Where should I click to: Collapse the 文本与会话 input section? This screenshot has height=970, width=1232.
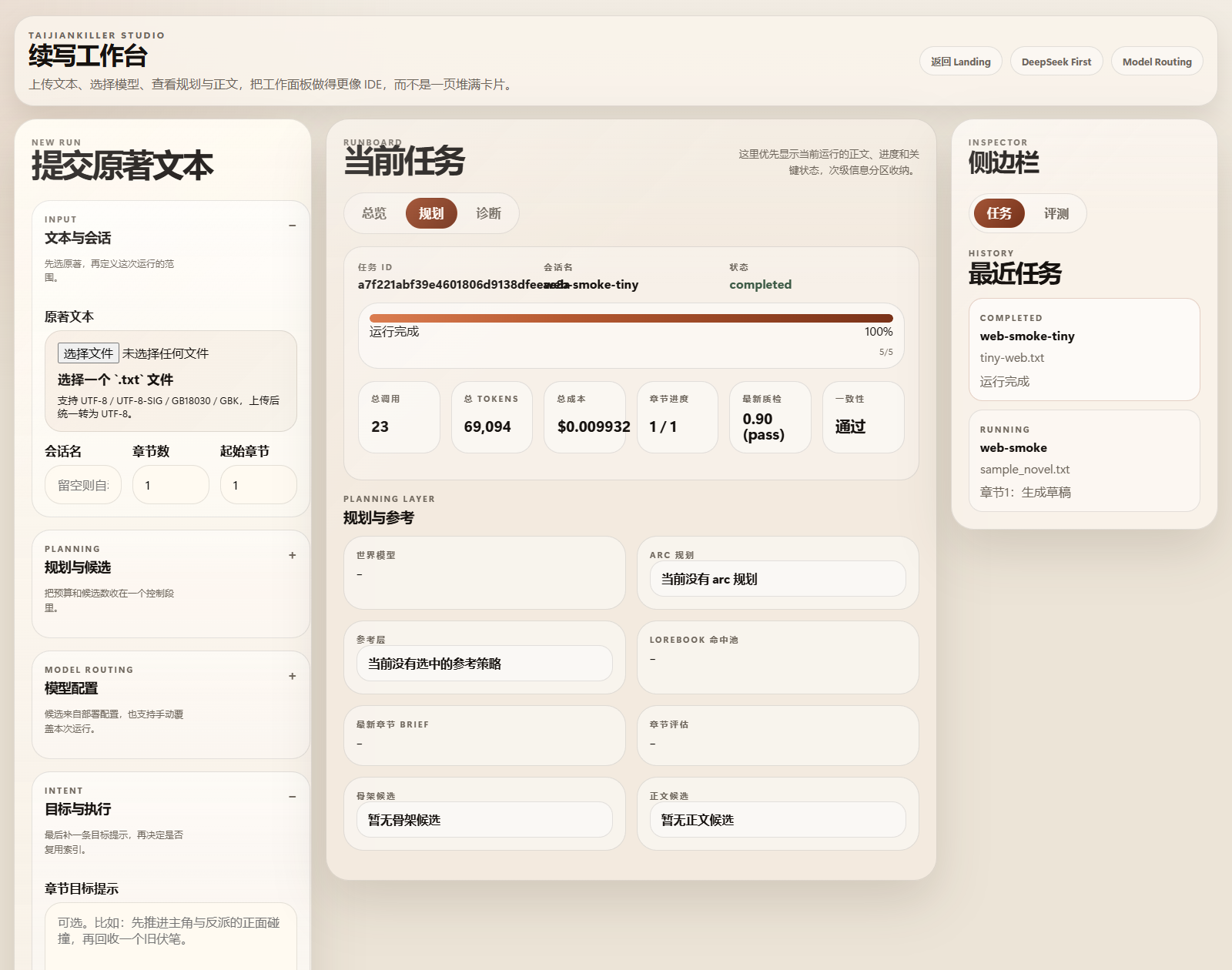(293, 225)
